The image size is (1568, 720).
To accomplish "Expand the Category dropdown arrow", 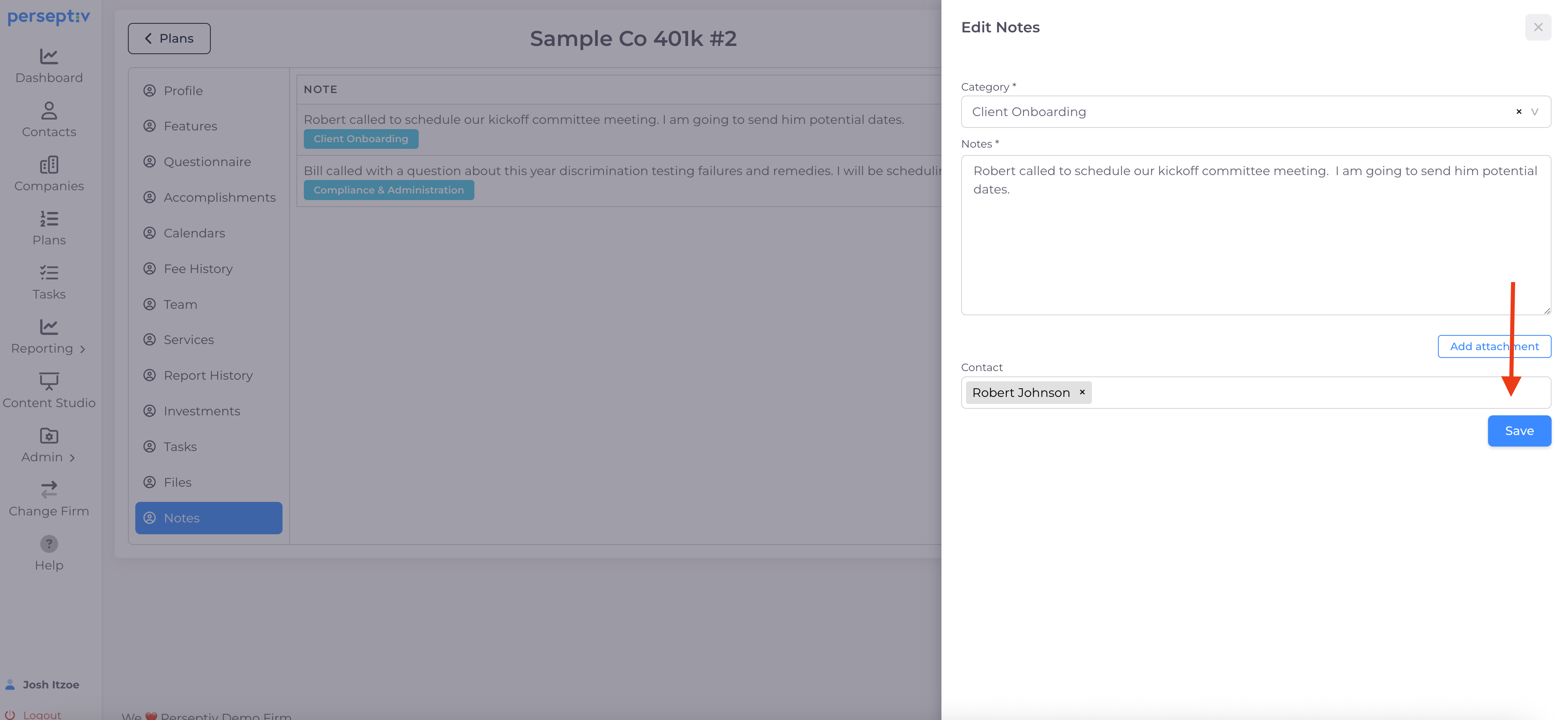I will [1534, 112].
